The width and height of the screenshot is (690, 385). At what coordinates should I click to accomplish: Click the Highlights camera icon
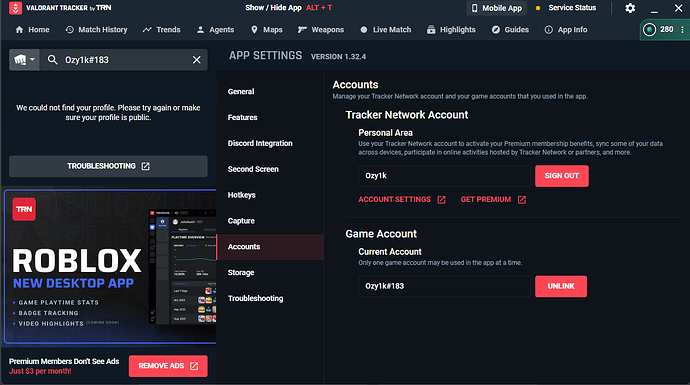(431, 29)
